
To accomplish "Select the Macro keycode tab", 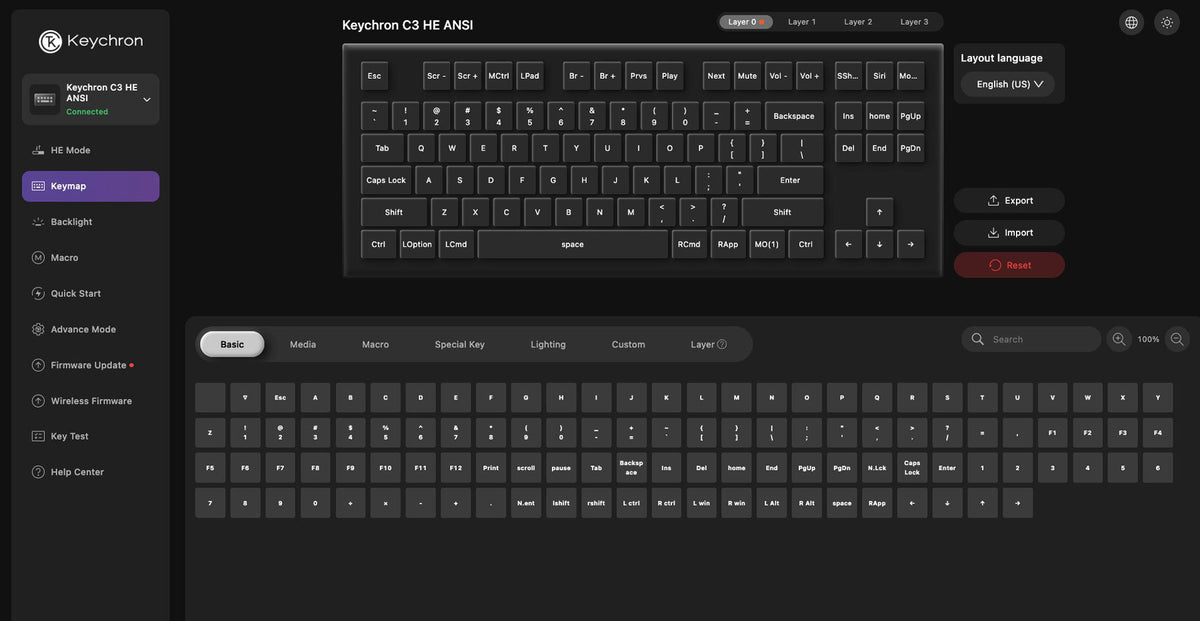I will tap(375, 344).
